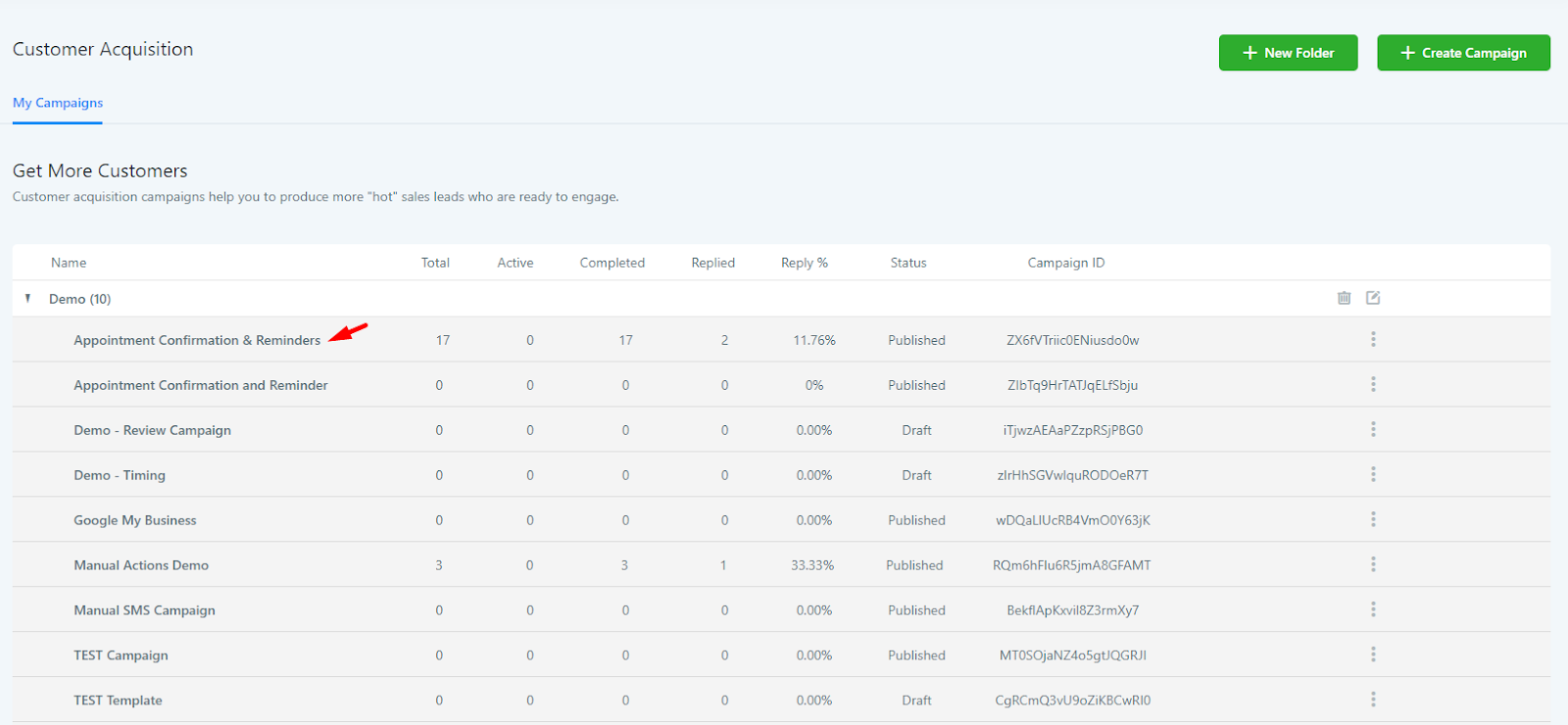
Task: Open three-dot menu for TEST Template
Action: tap(1373, 700)
